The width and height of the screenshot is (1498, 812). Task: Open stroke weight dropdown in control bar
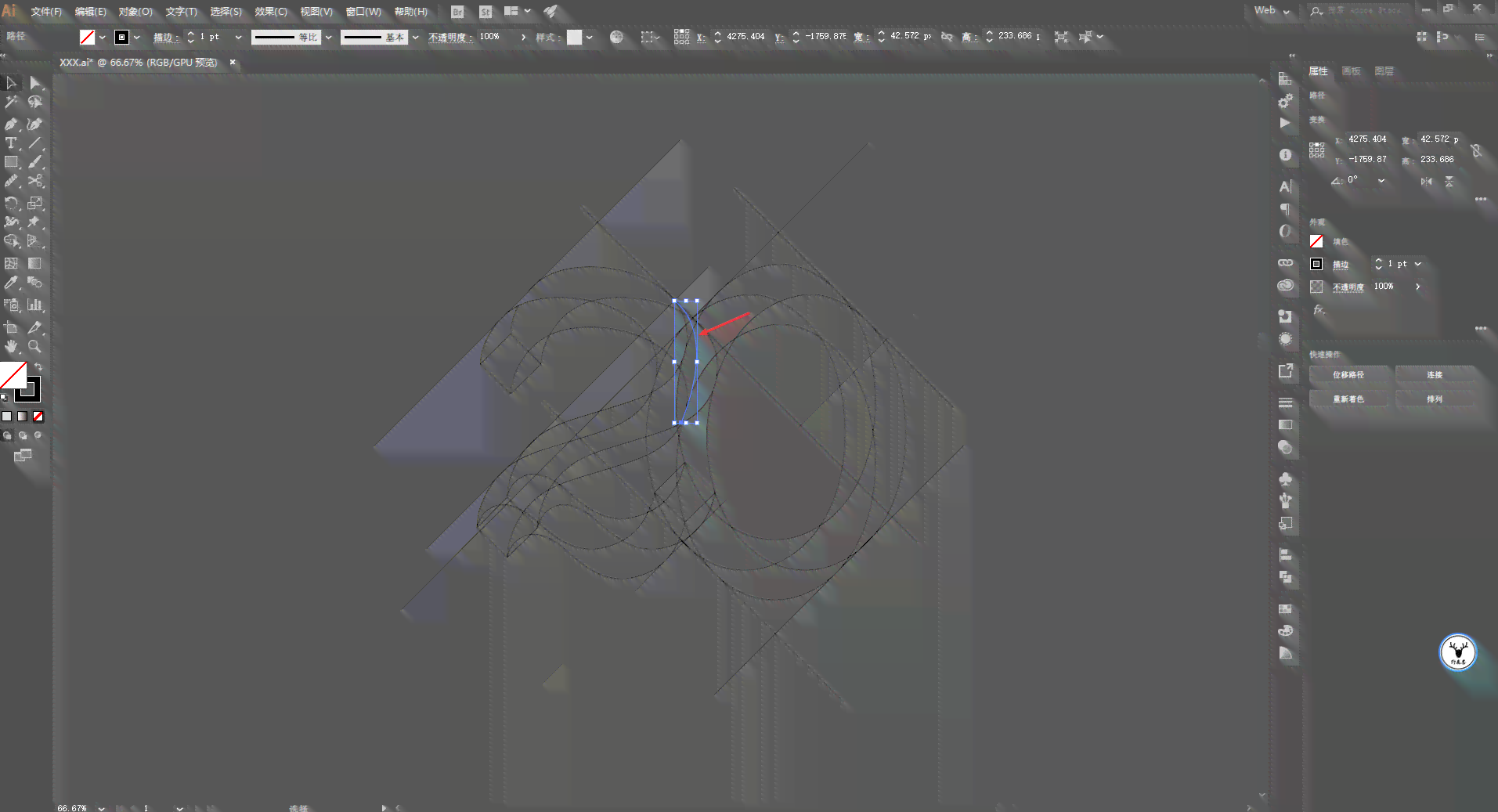pos(238,37)
